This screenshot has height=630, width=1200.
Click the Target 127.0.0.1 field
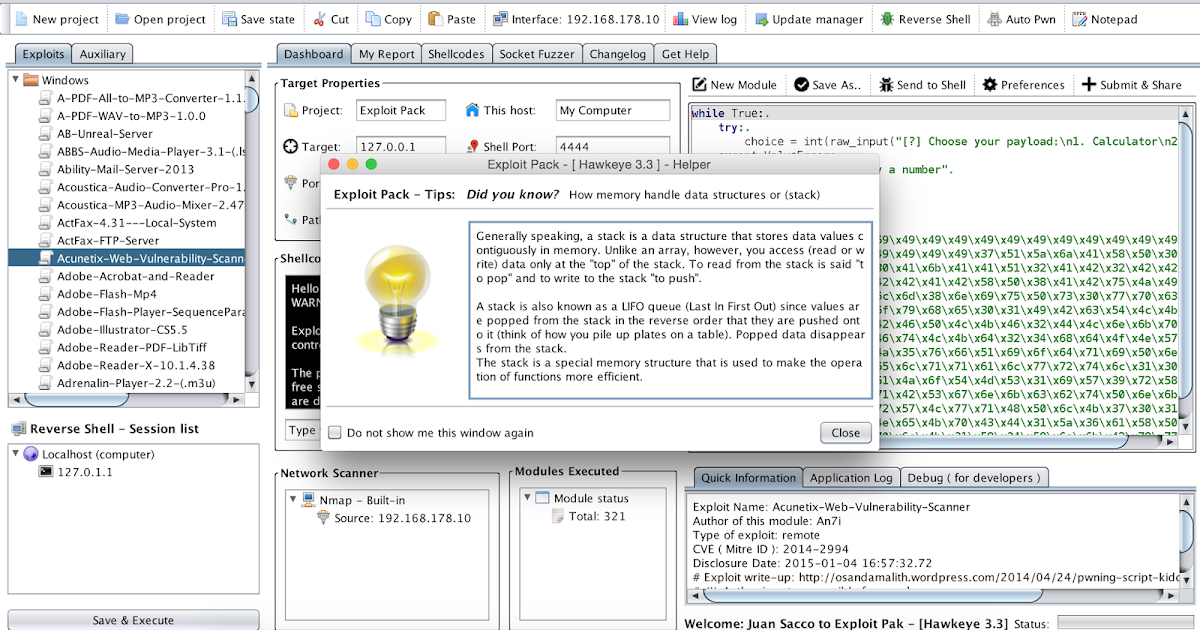coord(400,147)
